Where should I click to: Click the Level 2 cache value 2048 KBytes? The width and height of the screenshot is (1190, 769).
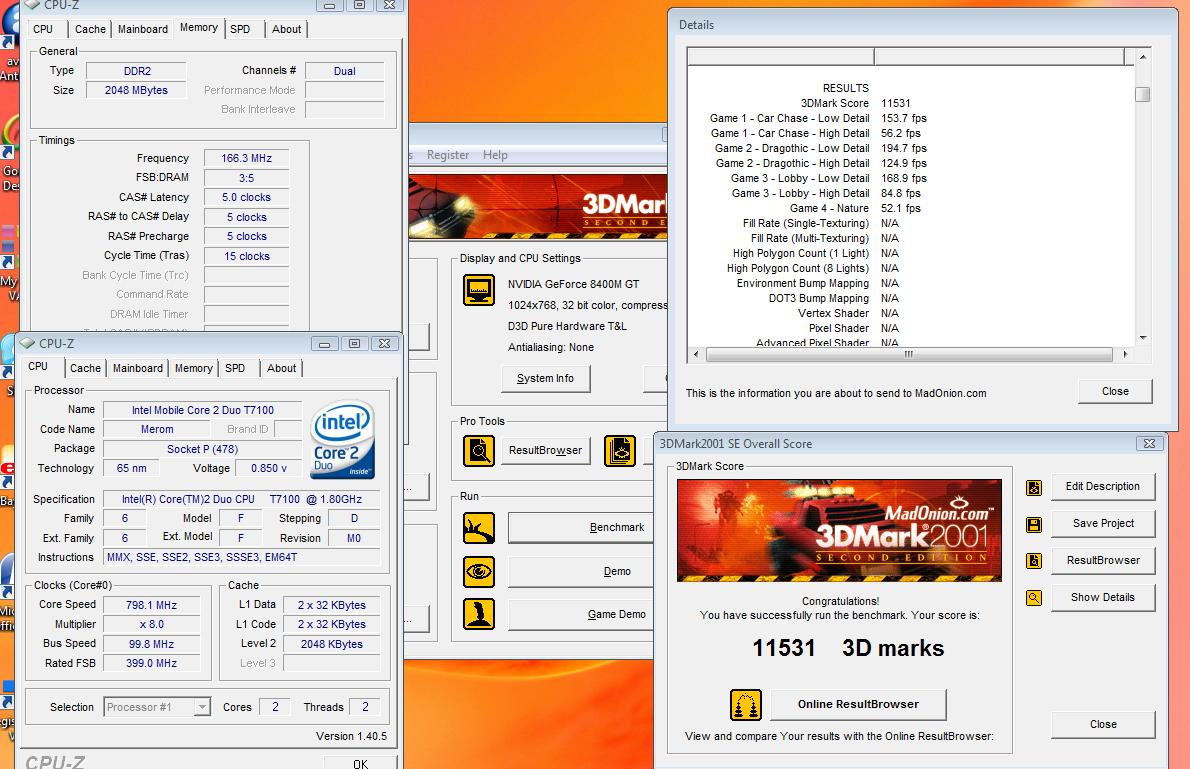click(332, 644)
